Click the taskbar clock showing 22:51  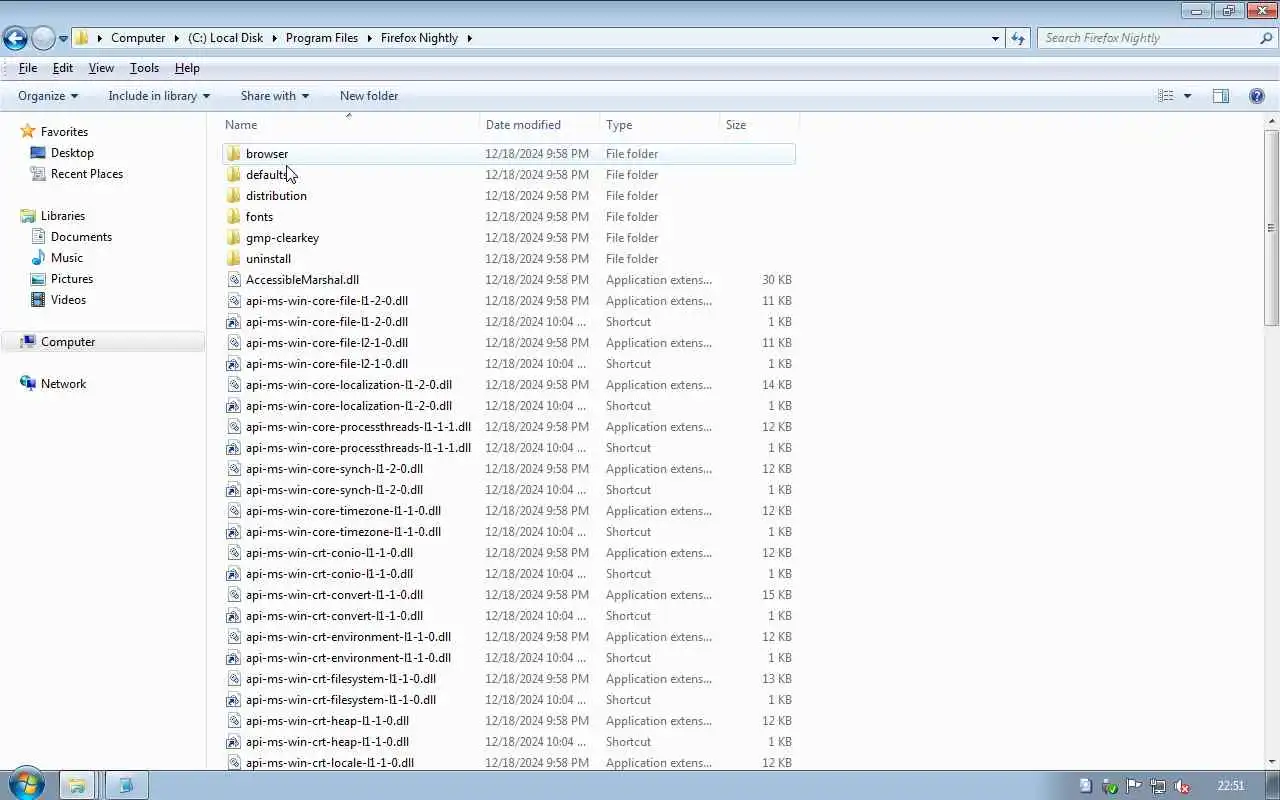click(x=1231, y=786)
